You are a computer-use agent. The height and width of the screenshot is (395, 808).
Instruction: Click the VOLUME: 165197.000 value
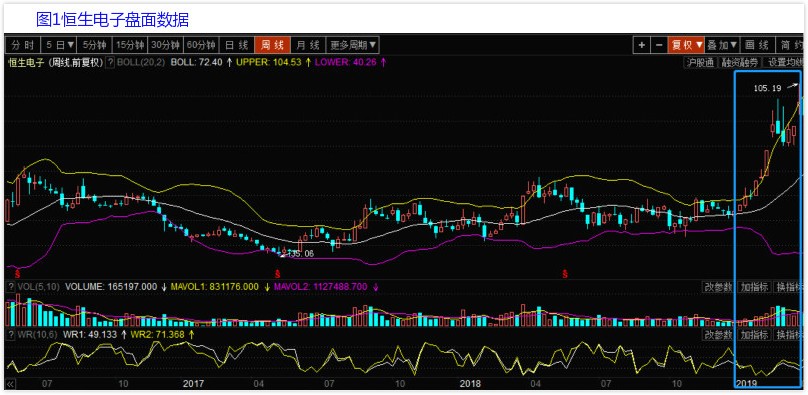[111, 286]
